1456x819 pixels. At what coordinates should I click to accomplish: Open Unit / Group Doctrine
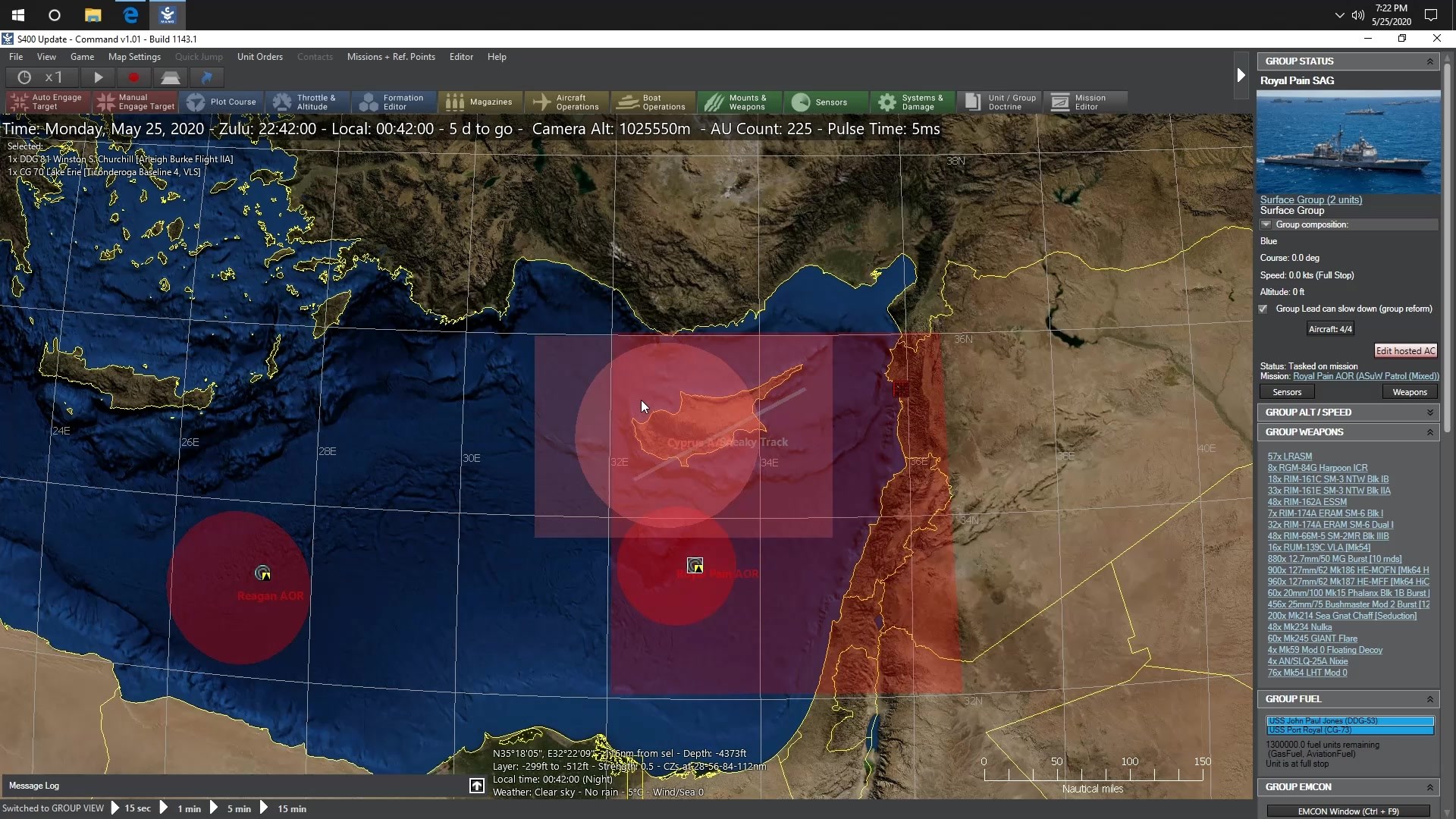pyautogui.click(x=999, y=102)
